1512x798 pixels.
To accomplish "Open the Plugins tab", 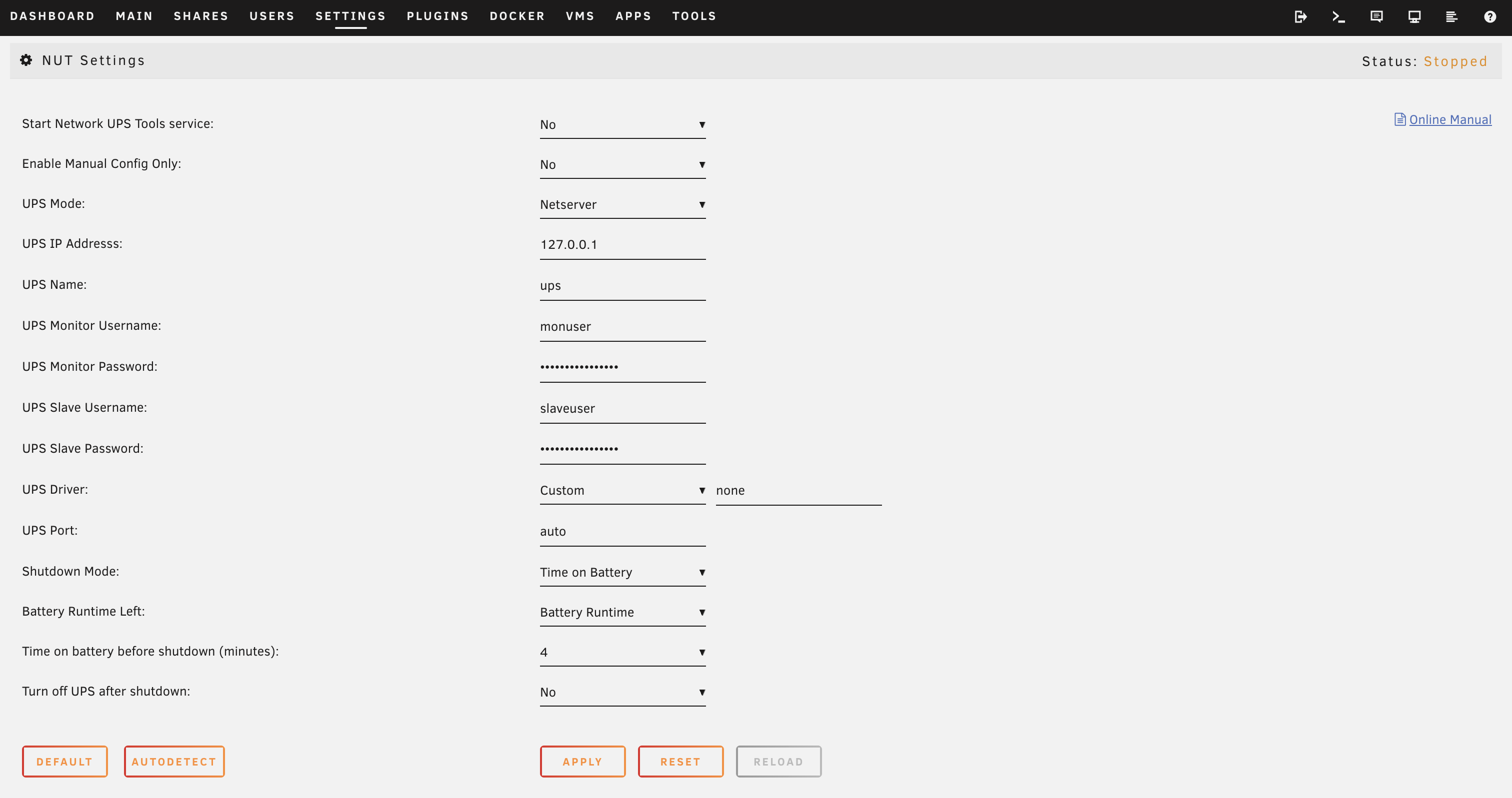I will point(438,16).
